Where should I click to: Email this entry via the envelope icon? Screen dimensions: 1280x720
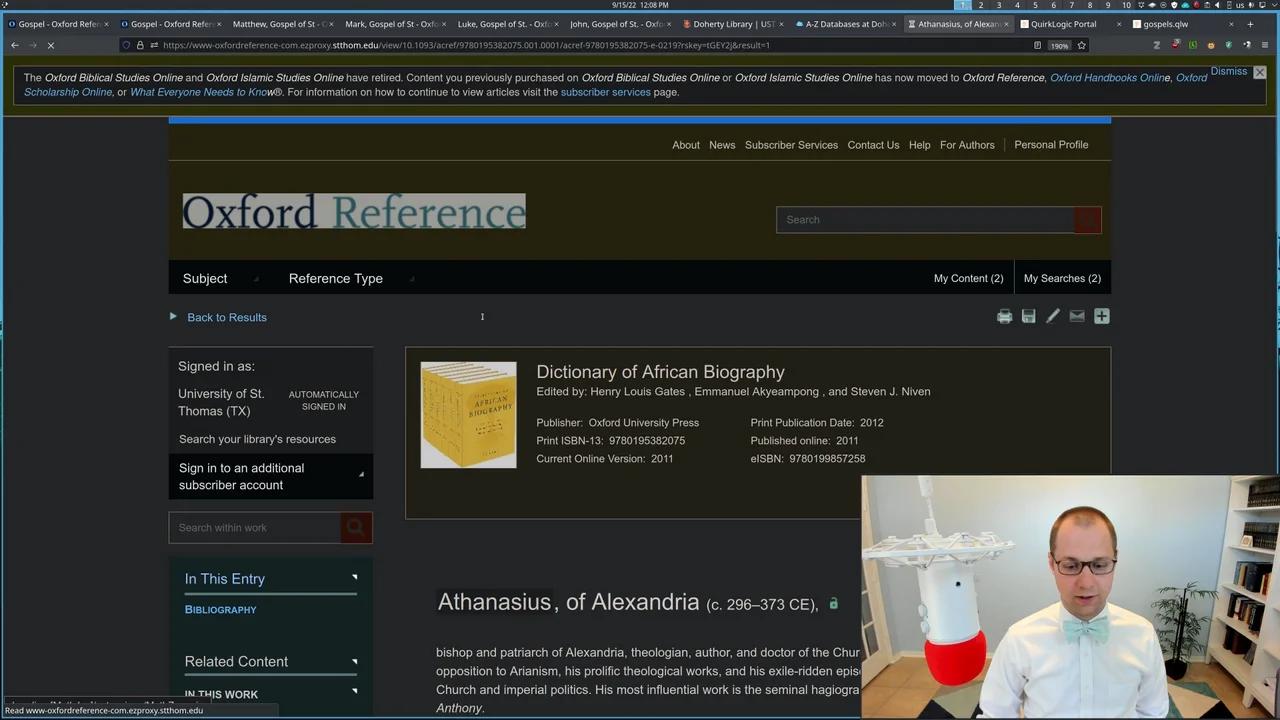pos(1076,316)
